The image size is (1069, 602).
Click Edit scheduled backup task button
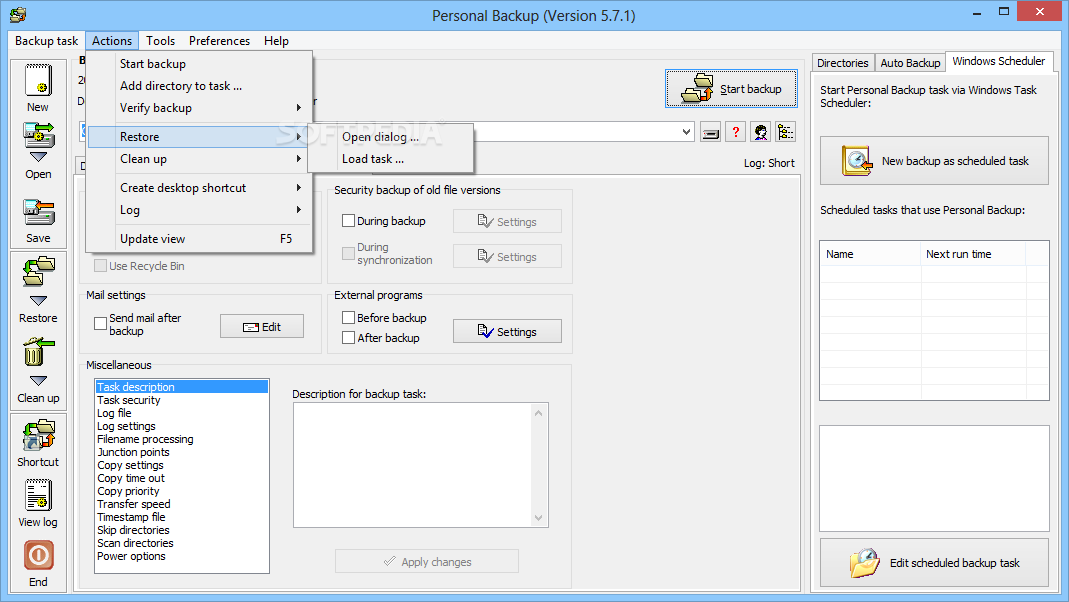pos(934,562)
